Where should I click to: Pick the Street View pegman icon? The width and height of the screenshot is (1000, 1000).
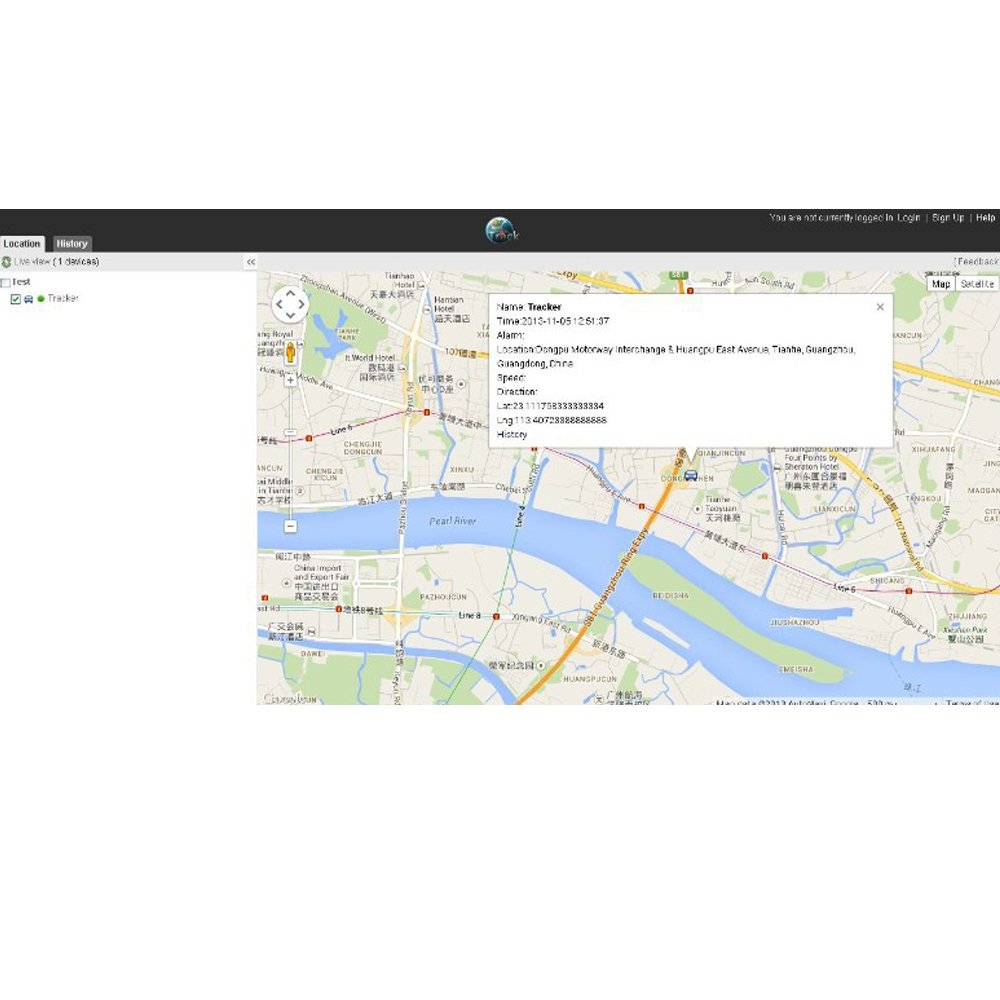point(290,352)
